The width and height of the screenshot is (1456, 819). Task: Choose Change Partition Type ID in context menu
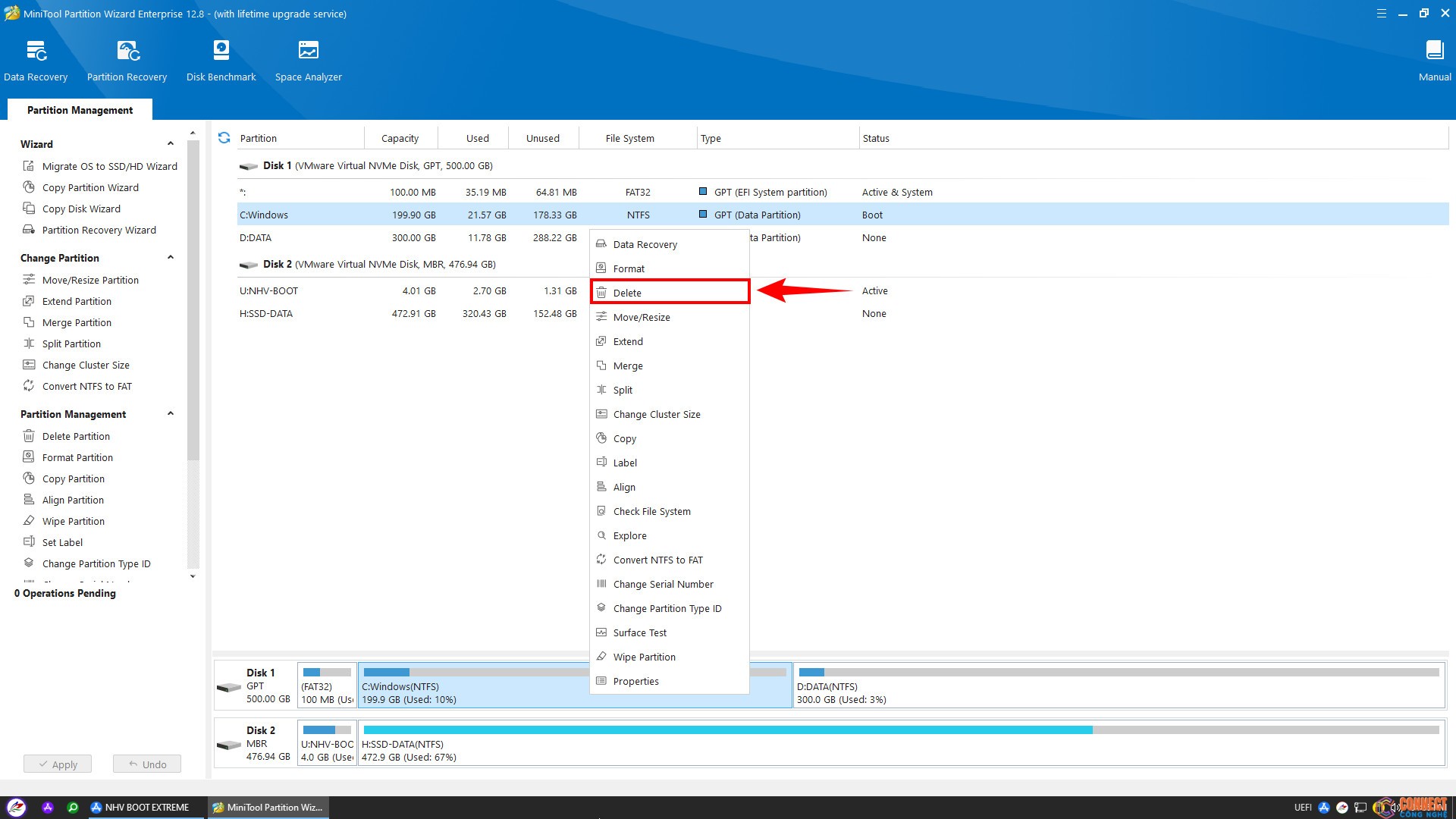[x=670, y=608]
